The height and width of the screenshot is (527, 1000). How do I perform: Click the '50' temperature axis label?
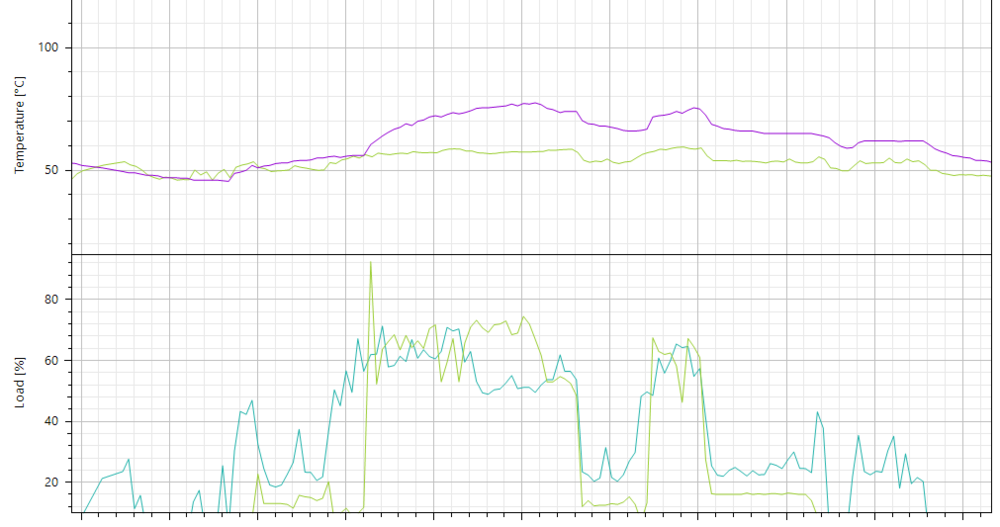pos(51,170)
